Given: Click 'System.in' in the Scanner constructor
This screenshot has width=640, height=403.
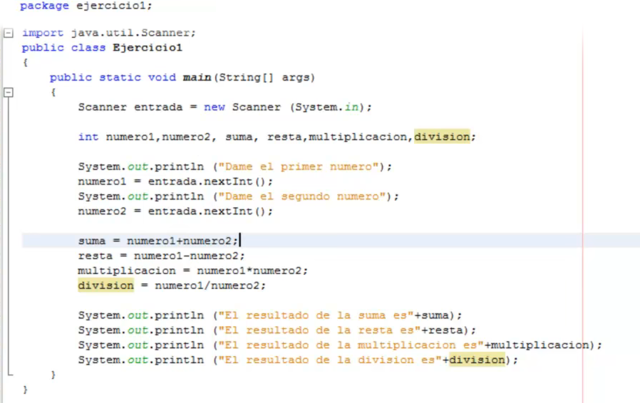Looking at the screenshot, I should [x=327, y=107].
